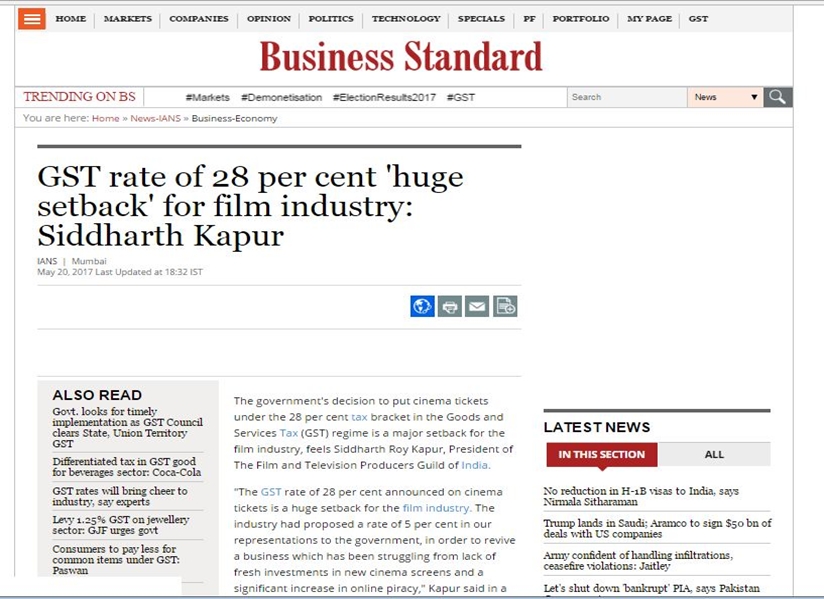This screenshot has width=824, height=599.
Task: Click the 'TRENDING ON BS' label
Action: (x=79, y=97)
